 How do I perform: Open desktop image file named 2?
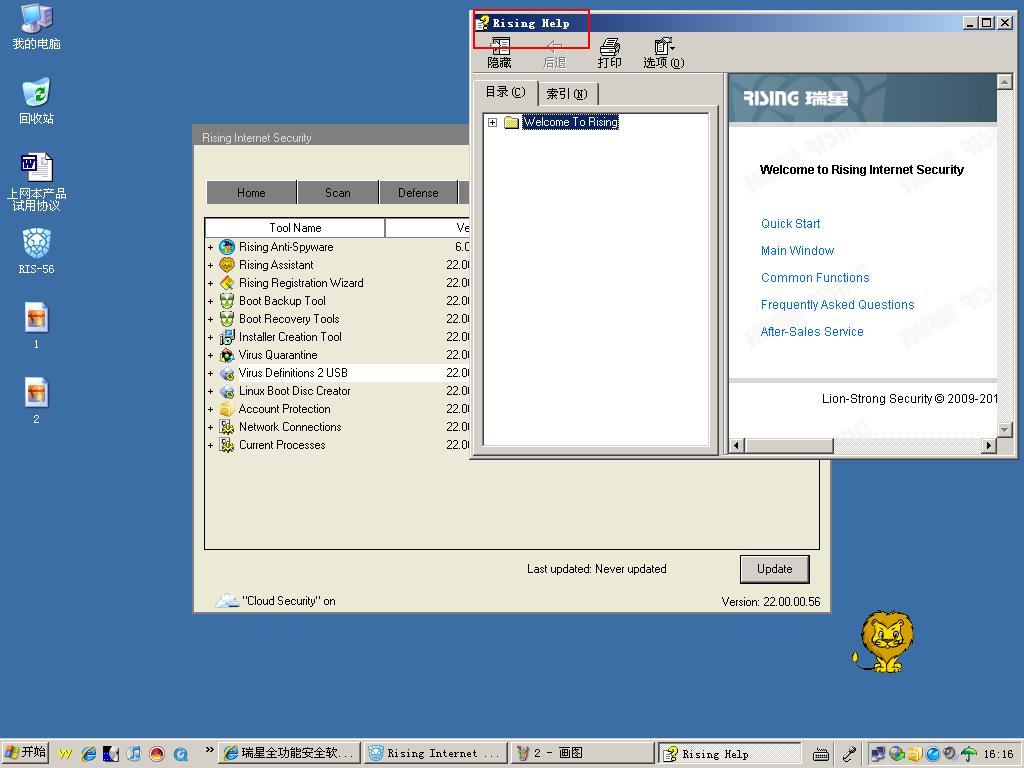point(36,401)
